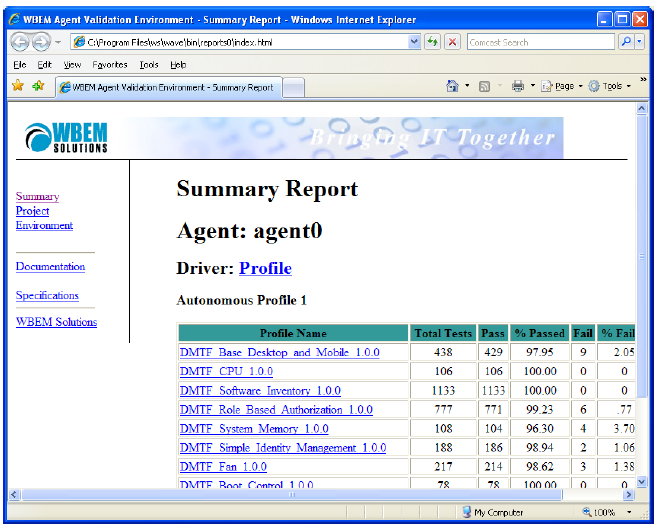
Task: Click the horizontal scrollbar right arrow
Action: point(628,494)
